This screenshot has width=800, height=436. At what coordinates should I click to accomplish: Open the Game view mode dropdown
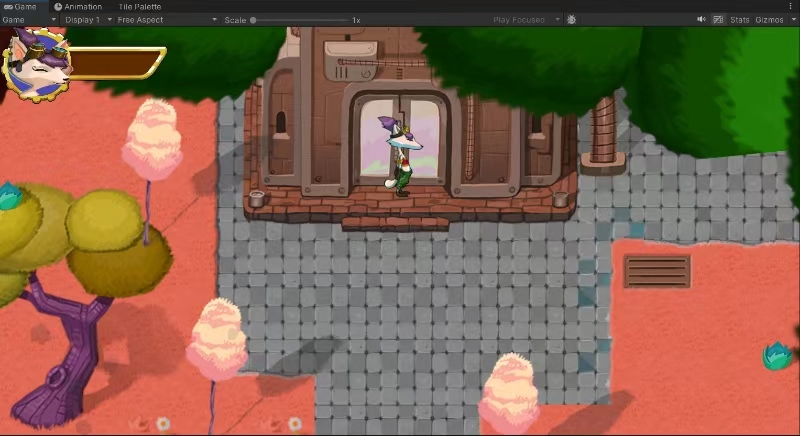[x=29, y=20]
